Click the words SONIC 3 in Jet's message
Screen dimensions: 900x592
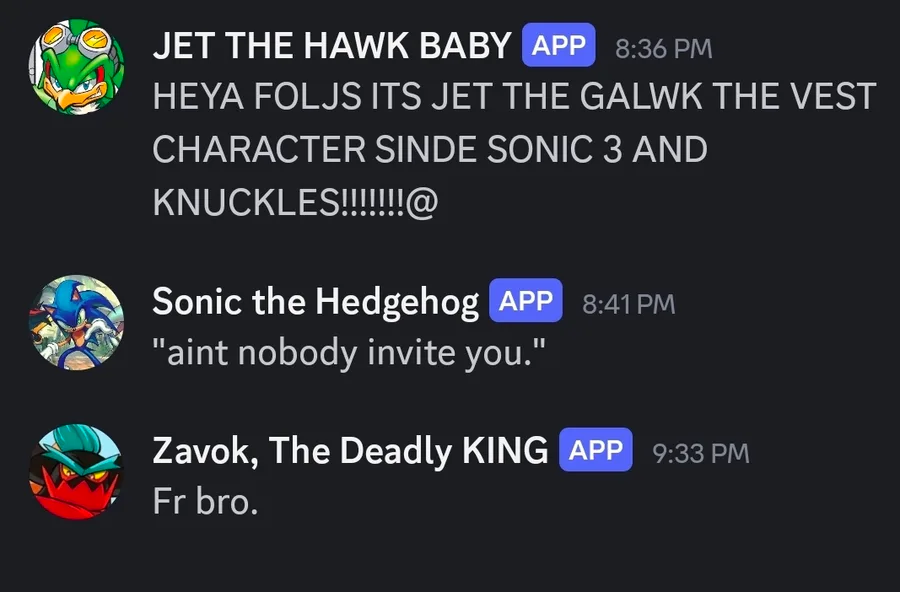click(555, 149)
